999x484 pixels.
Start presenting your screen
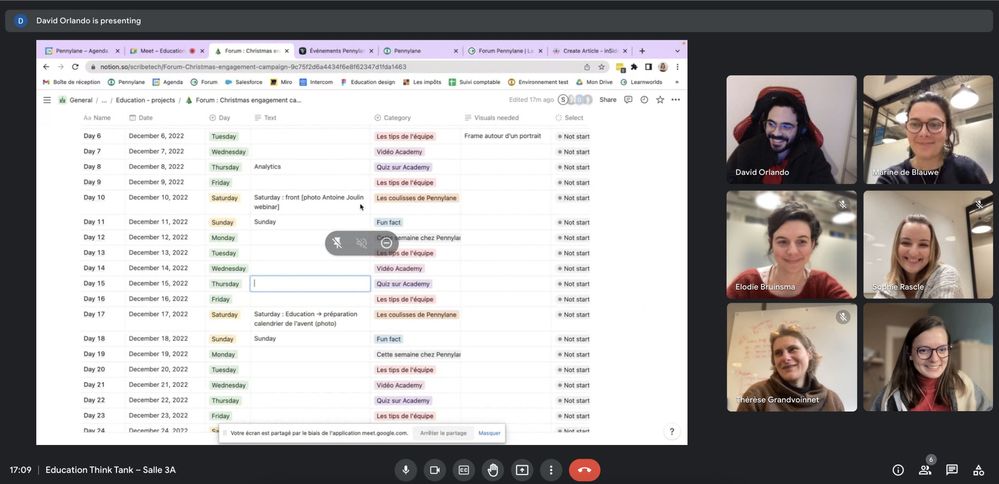click(521, 470)
